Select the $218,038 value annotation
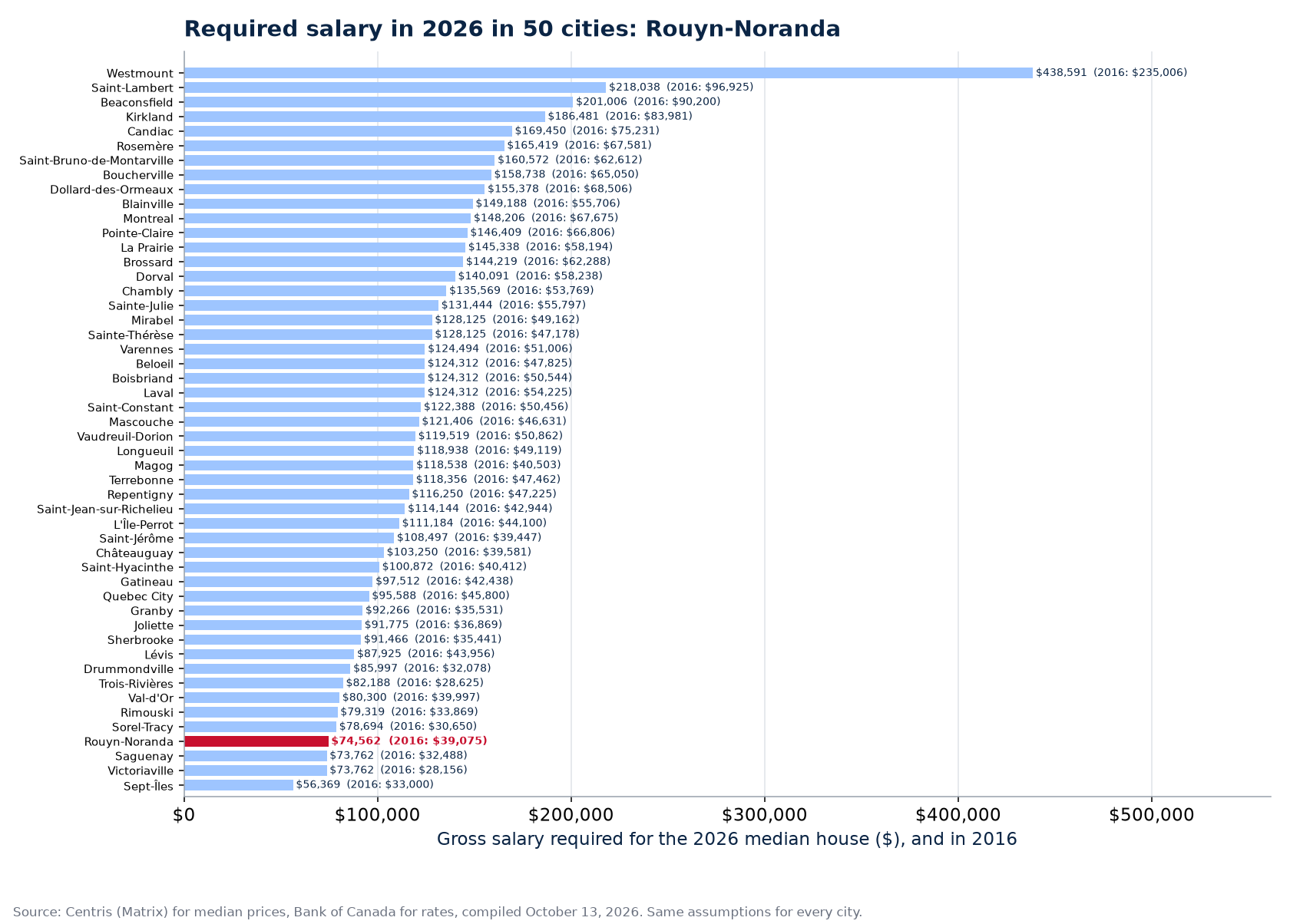 pyautogui.click(x=681, y=87)
